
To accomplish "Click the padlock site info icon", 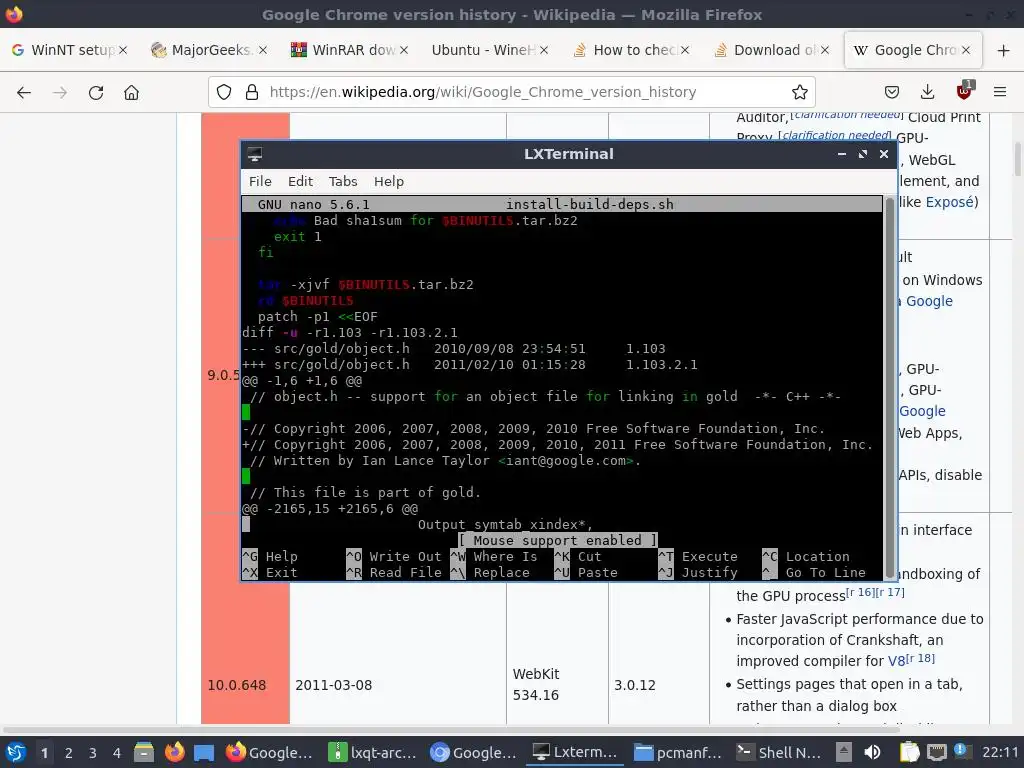I will 251,92.
